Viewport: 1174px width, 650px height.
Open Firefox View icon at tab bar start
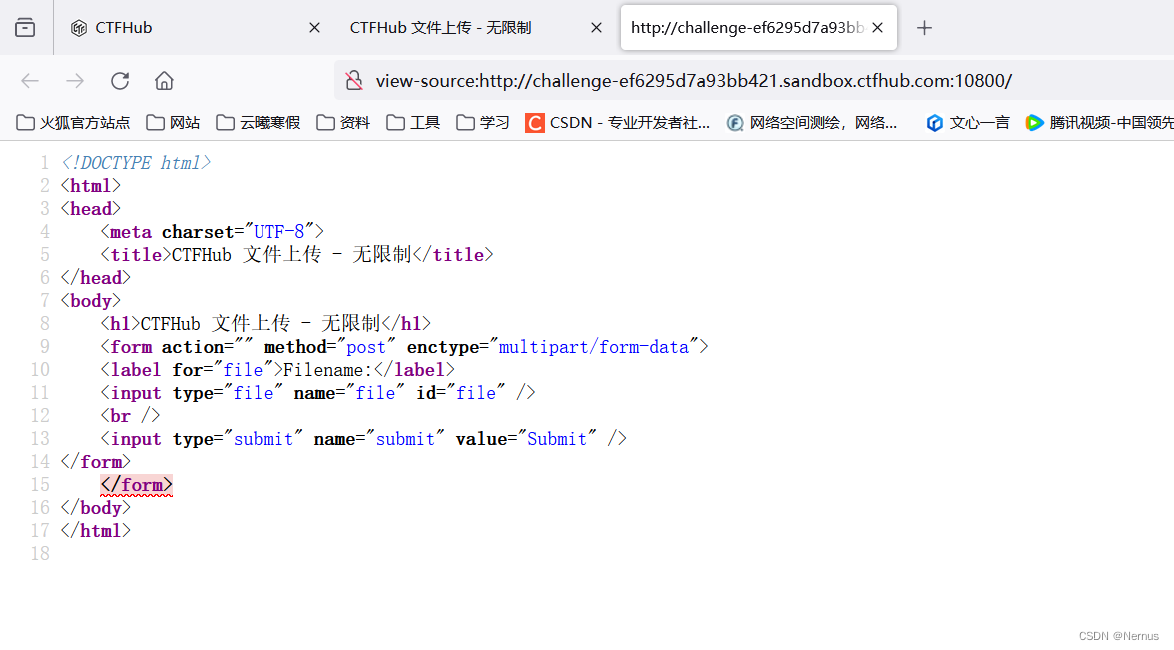point(25,28)
